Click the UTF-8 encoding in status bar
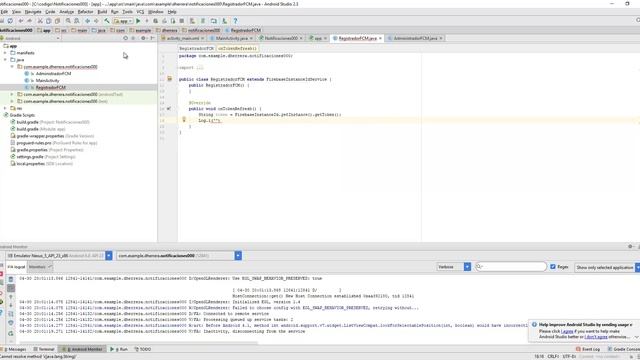 [569, 356]
